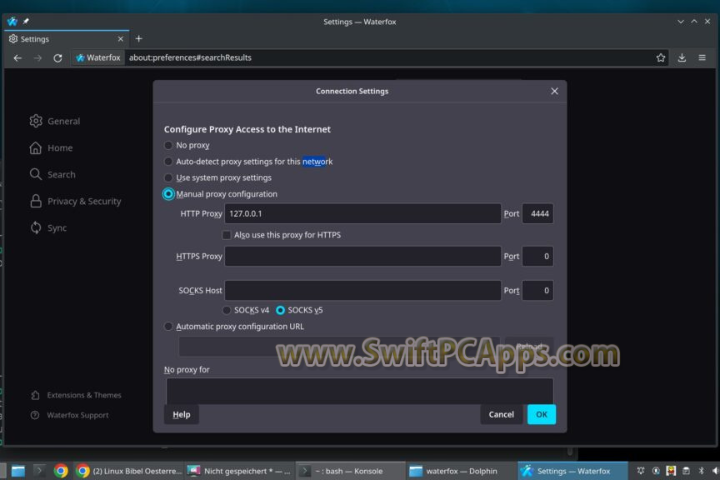Open the downloads panel icon

click(x=682, y=58)
